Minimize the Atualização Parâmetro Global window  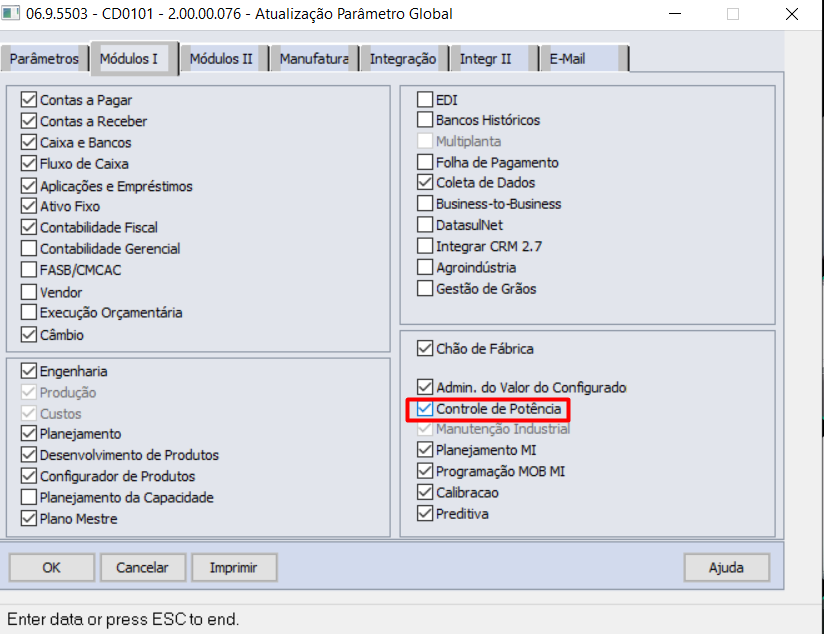[675, 14]
